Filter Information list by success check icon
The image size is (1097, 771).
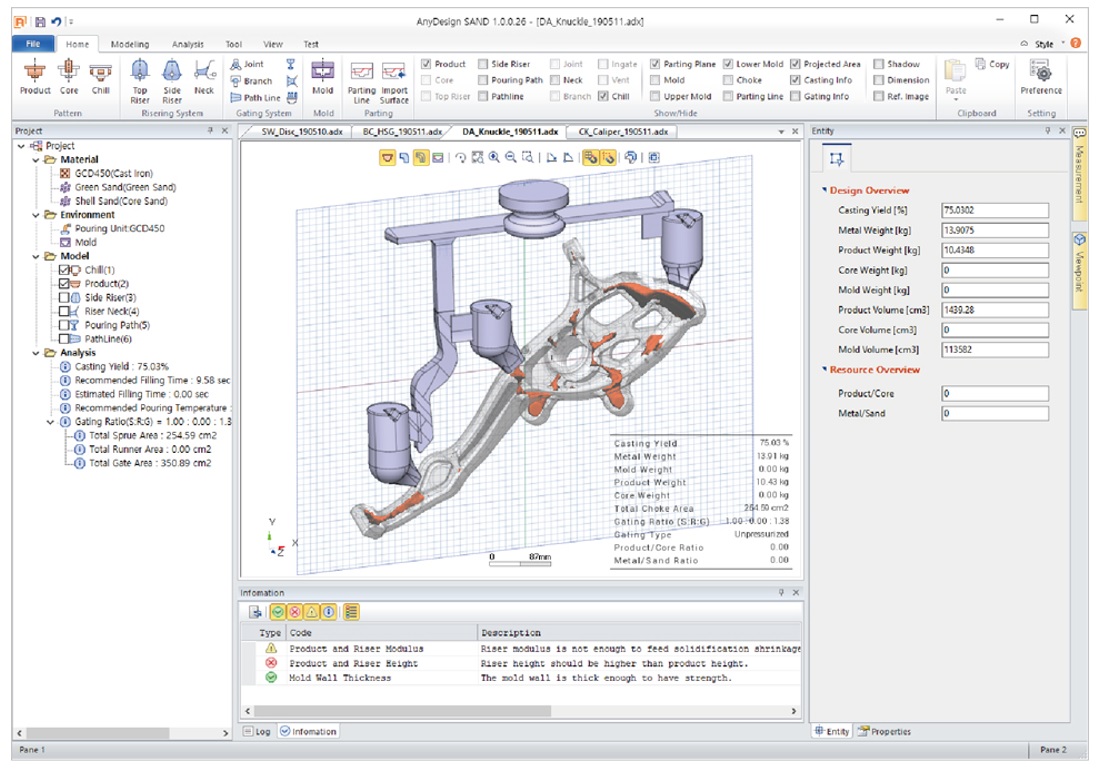click(x=278, y=612)
